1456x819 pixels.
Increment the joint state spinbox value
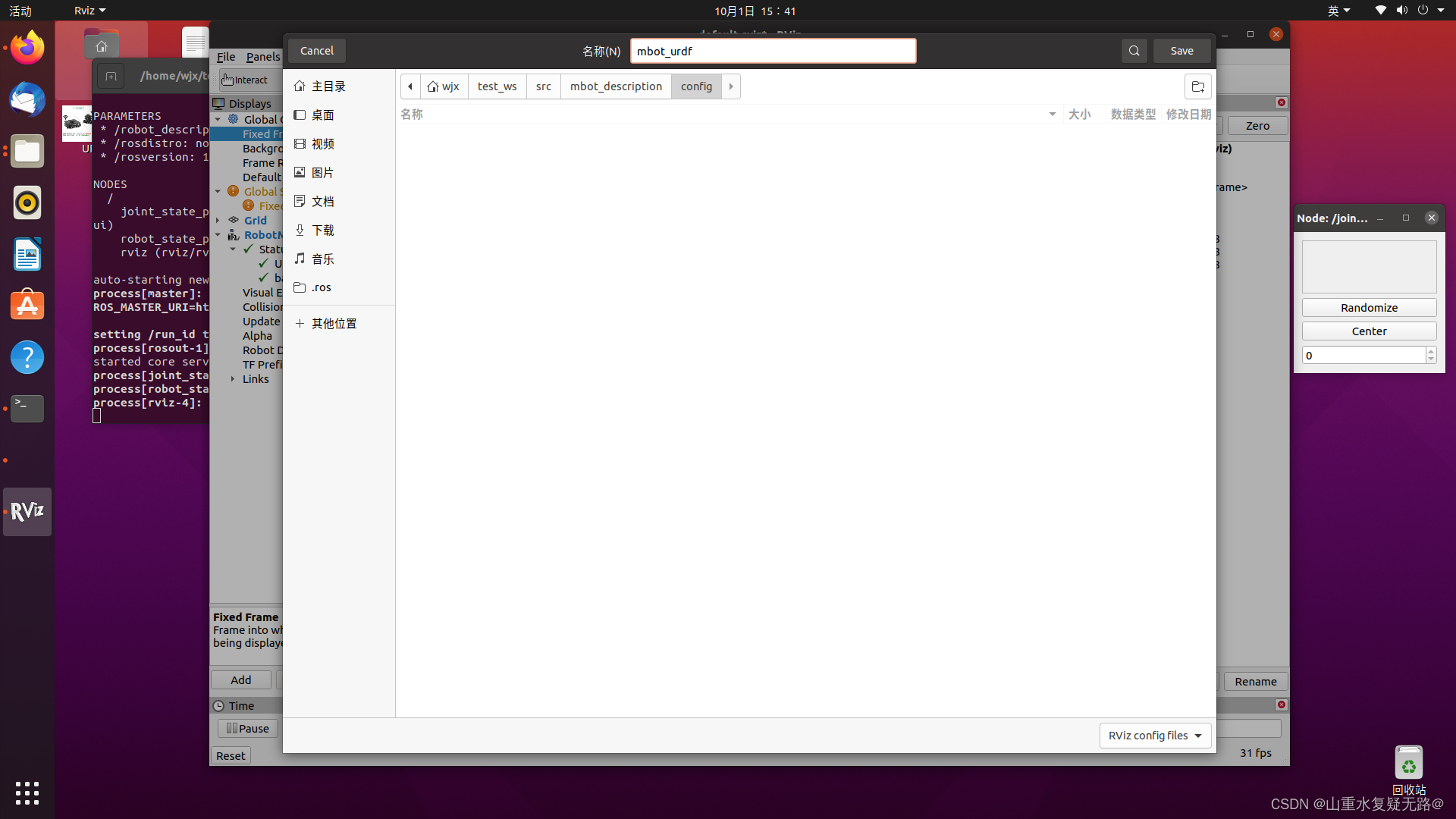point(1431,351)
